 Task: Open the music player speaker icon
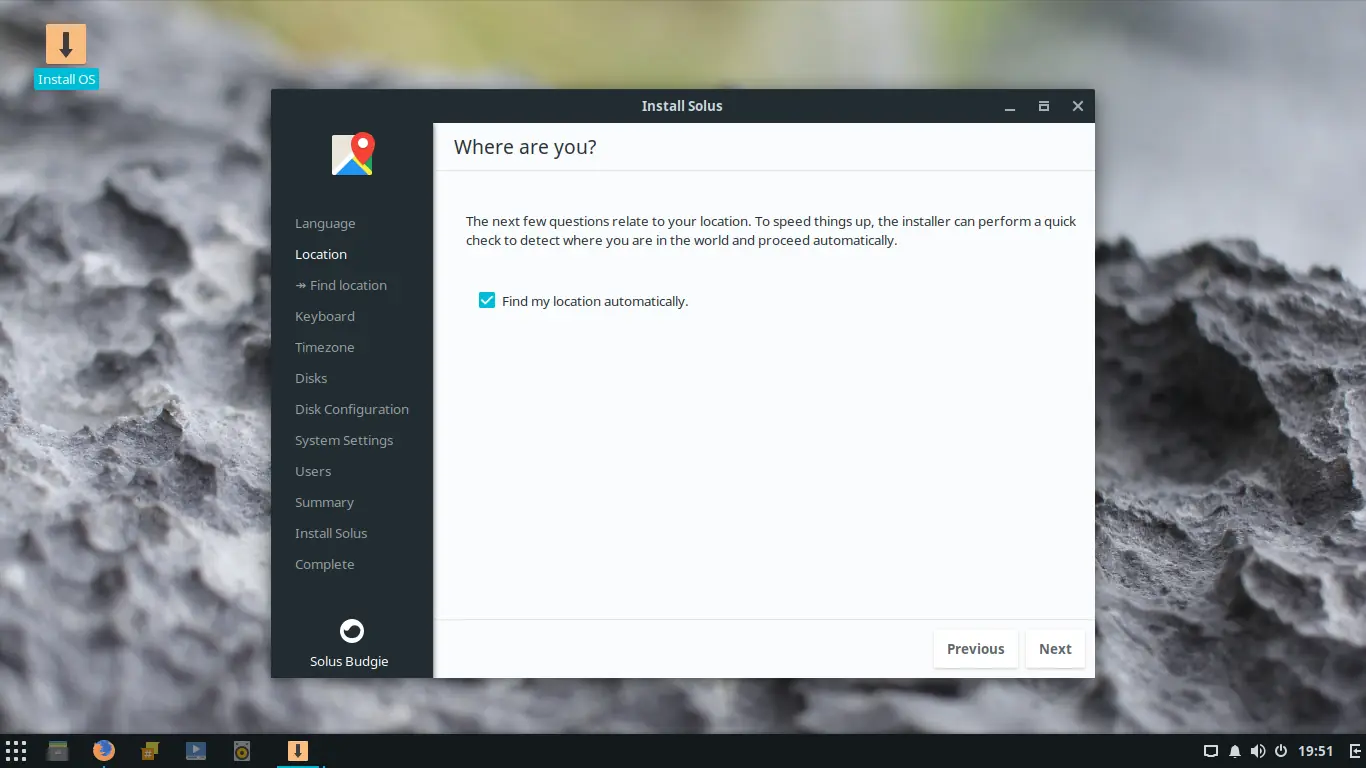point(242,751)
